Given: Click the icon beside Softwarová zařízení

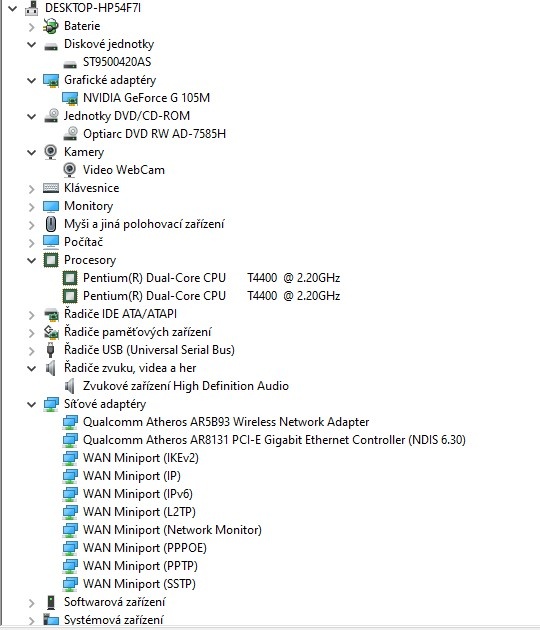Looking at the screenshot, I should click(x=51, y=602).
